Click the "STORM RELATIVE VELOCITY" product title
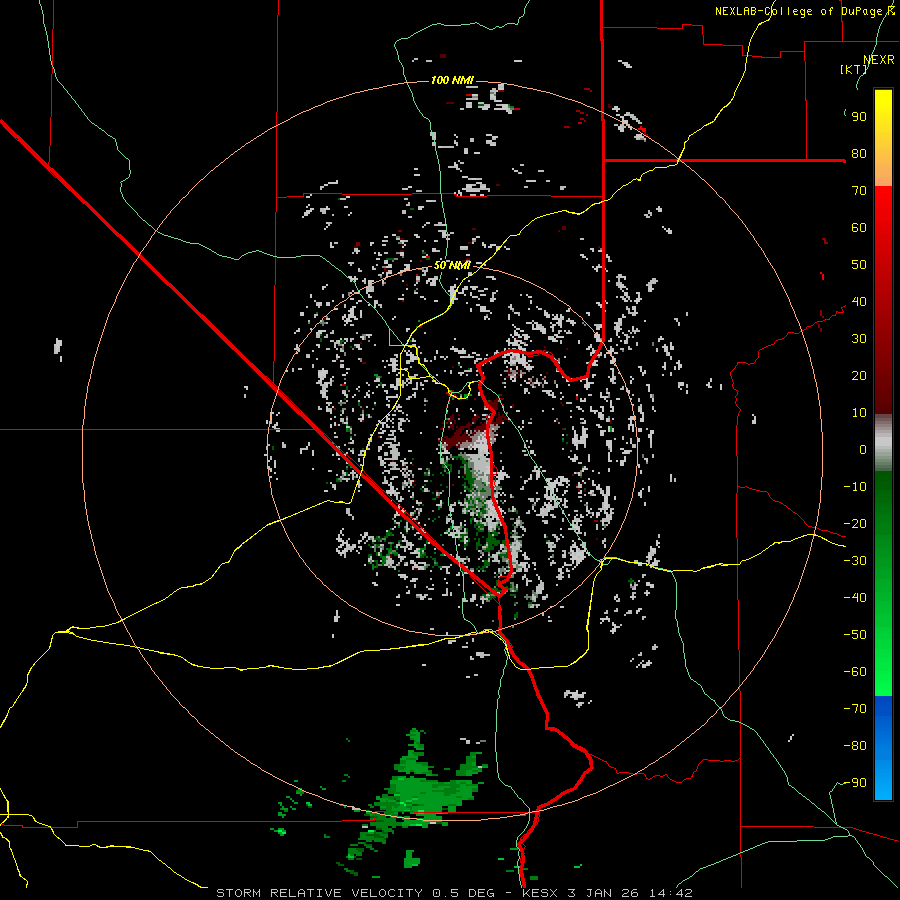The height and width of the screenshot is (900, 900). pyautogui.click(x=319, y=893)
